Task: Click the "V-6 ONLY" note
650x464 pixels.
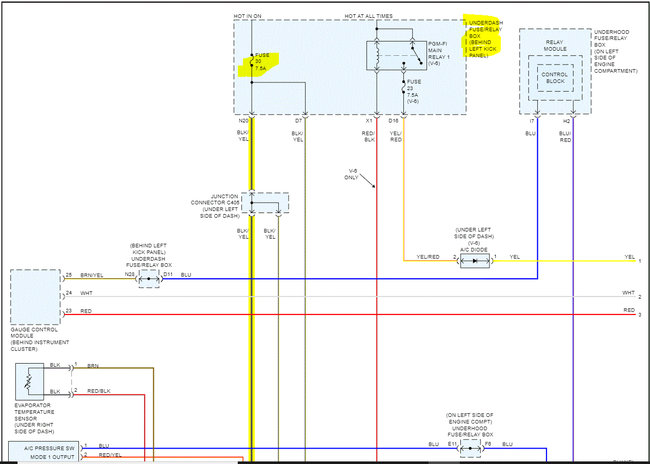Action: (x=351, y=174)
